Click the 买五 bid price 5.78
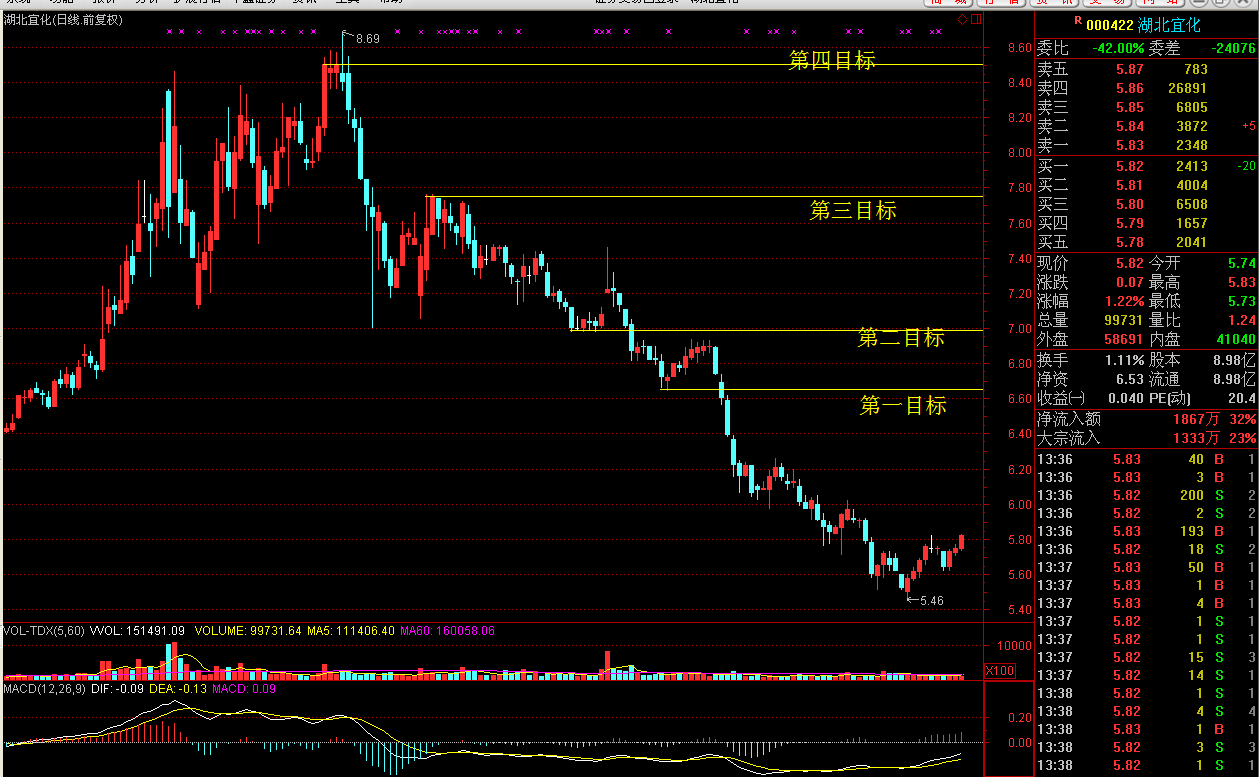This screenshot has height=777, width=1259. pos(1130,242)
